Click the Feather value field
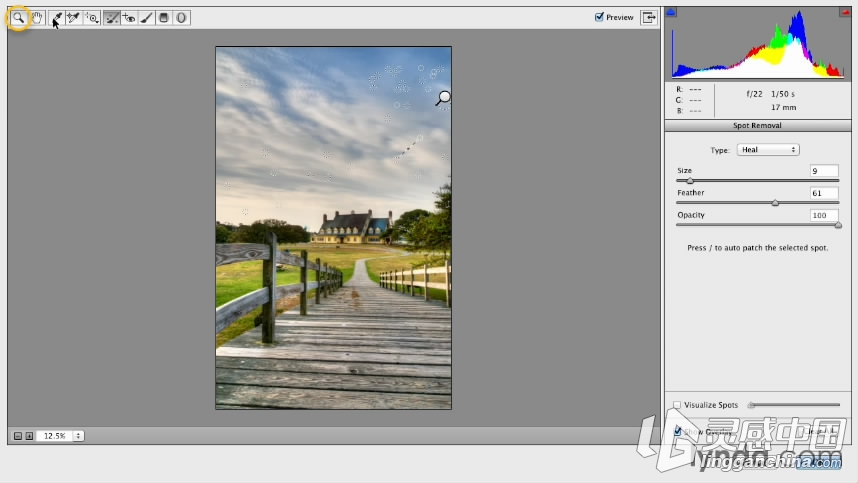Image resolution: width=858 pixels, height=483 pixels. (824, 193)
